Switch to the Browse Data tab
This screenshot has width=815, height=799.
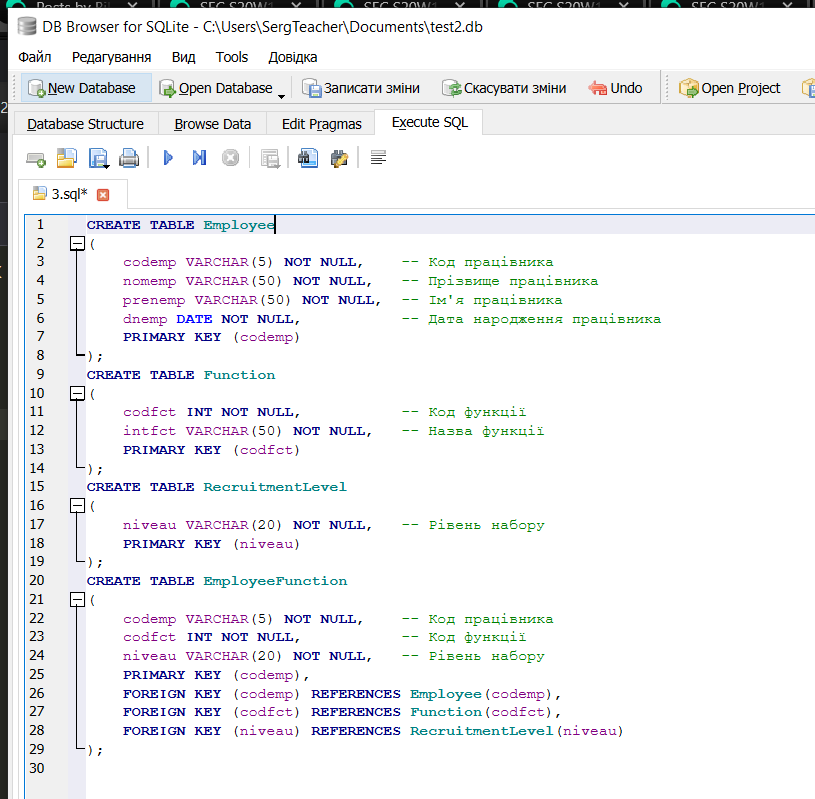click(212, 124)
